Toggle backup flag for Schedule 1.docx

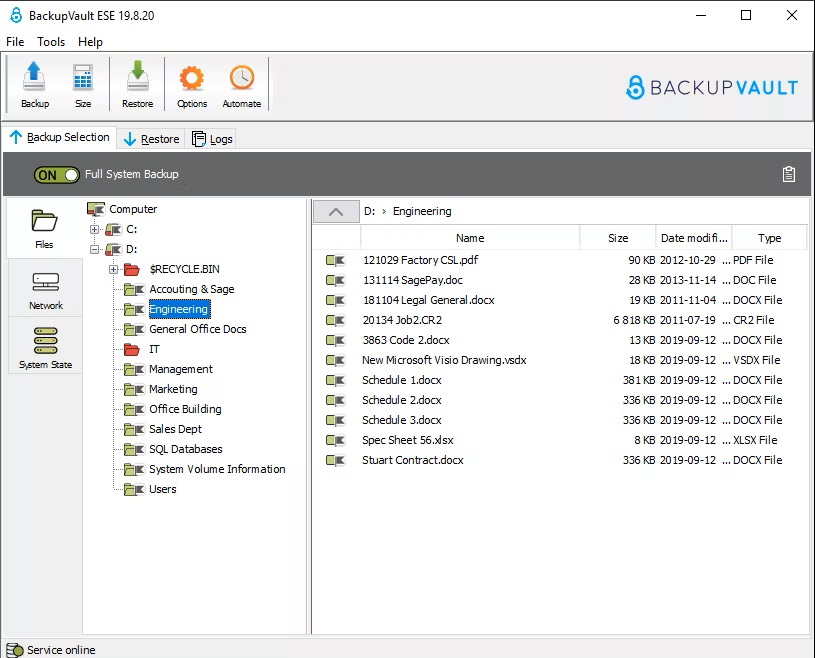click(x=335, y=380)
